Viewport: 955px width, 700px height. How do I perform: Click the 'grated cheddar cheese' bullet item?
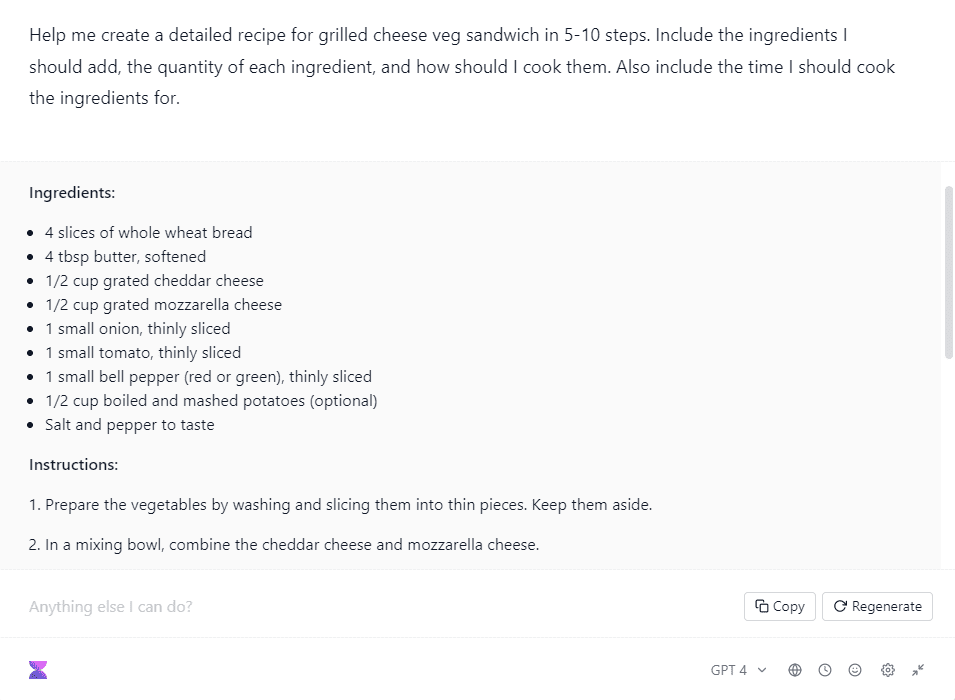click(x=154, y=280)
